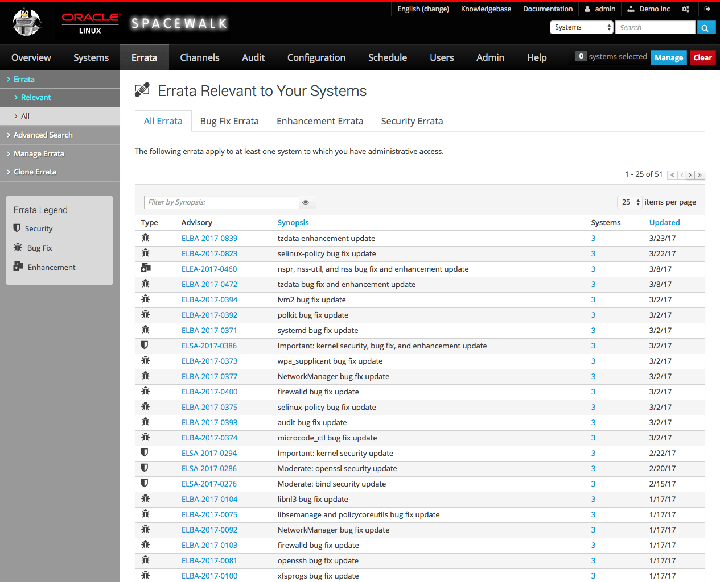Viewport: 720px width, 582px height.
Task: Open the Users menu
Action: [441, 57]
